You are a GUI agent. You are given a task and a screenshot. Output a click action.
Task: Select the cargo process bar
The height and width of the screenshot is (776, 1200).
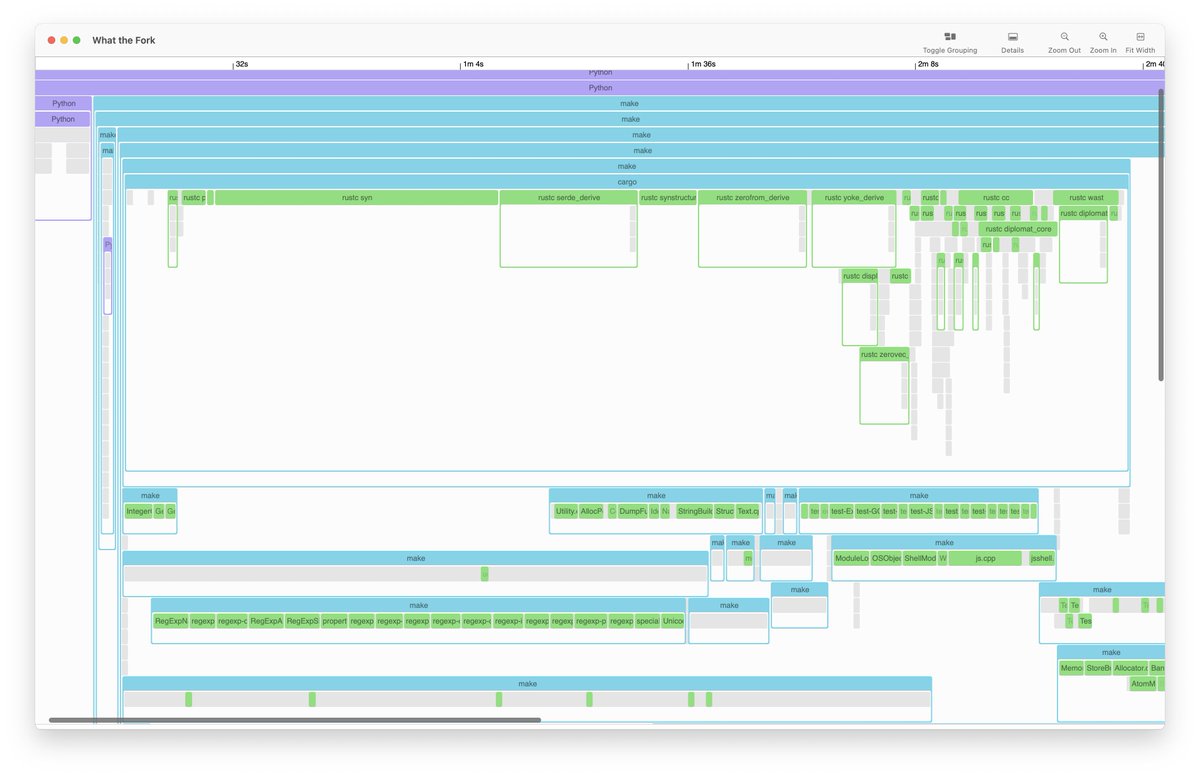(x=627, y=182)
